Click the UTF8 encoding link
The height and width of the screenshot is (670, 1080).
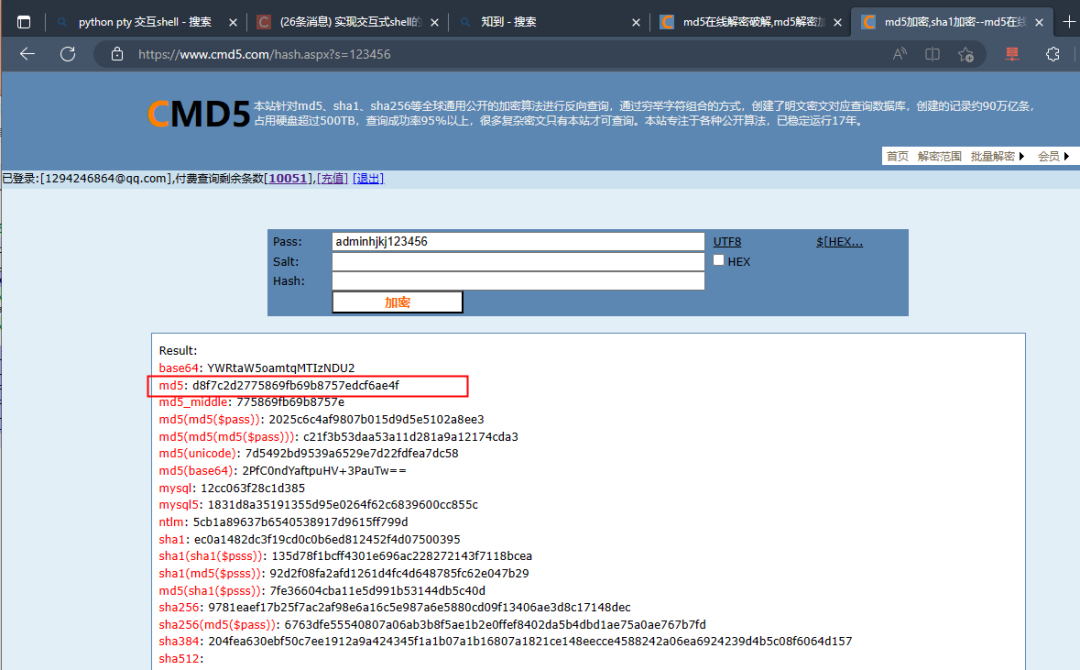tap(727, 242)
